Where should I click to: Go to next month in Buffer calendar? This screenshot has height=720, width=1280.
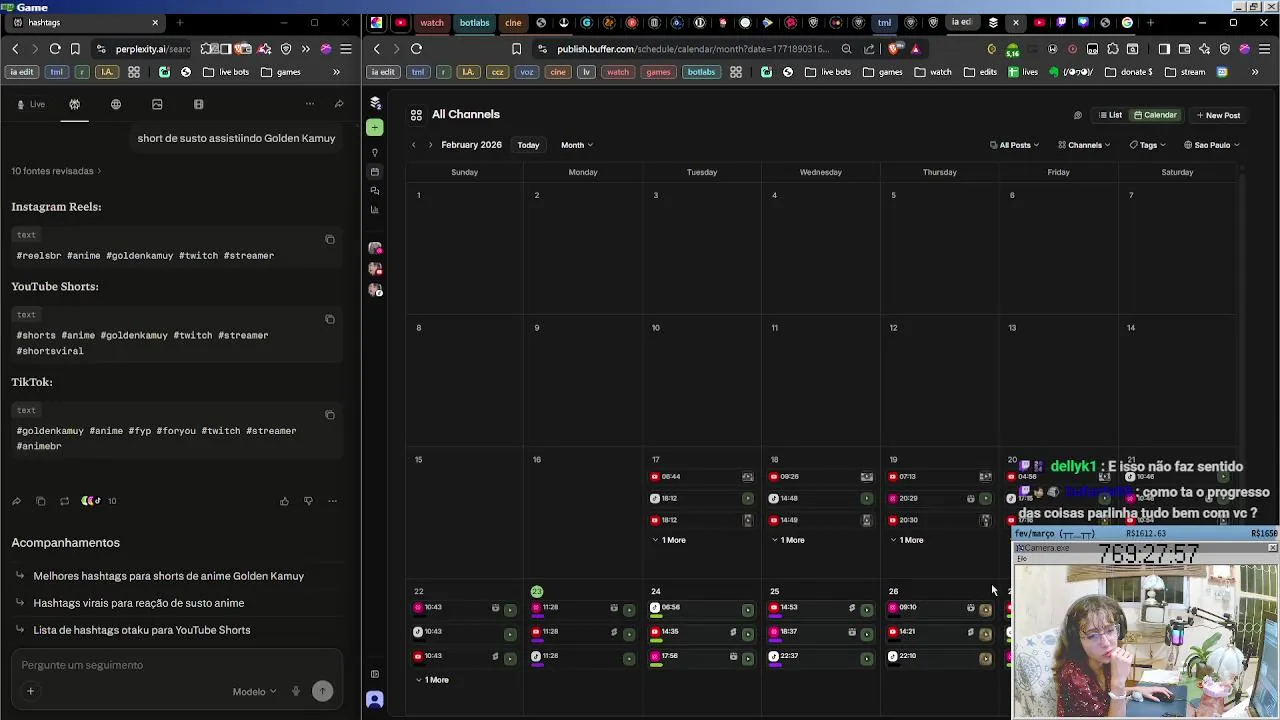pyautogui.click(x=431, y=145)
